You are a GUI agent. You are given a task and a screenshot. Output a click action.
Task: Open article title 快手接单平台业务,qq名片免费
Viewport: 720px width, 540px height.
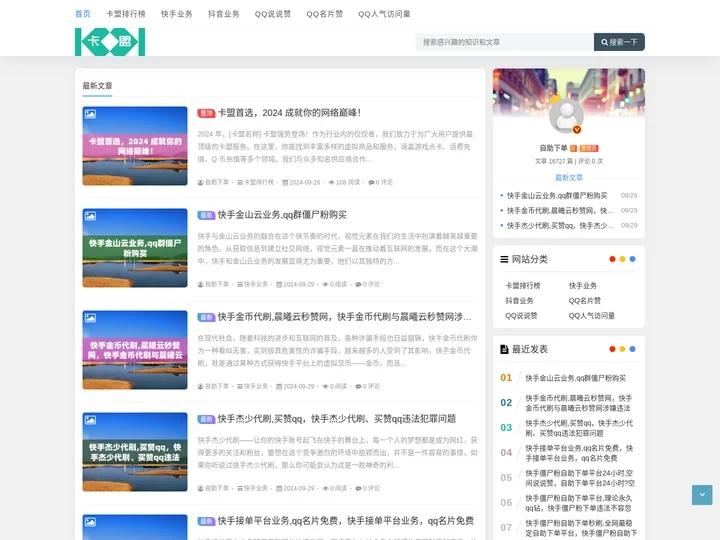tap(345, 520)
